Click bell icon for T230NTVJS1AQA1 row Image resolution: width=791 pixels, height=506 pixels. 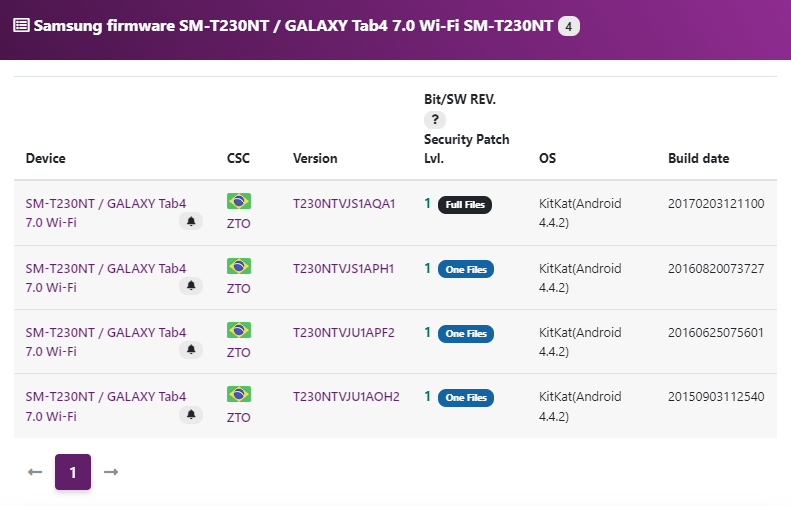point(191,221)
